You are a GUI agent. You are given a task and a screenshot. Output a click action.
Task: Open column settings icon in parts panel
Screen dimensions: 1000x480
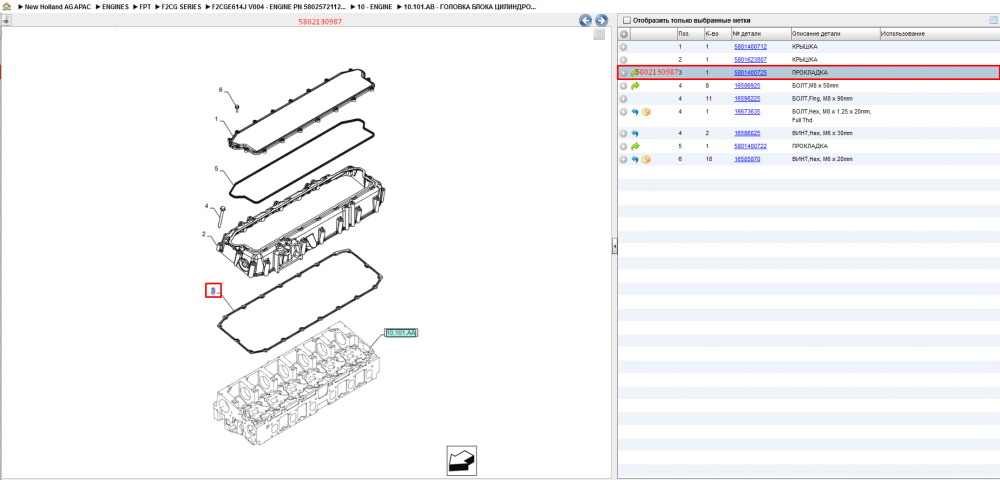992,20
